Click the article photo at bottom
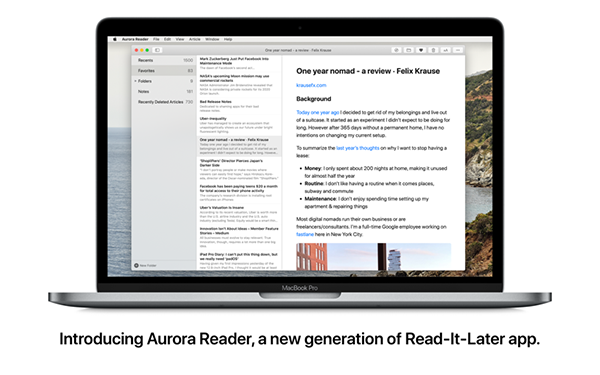This screenshot has width=600, height=375. click(x=373, y=257)
